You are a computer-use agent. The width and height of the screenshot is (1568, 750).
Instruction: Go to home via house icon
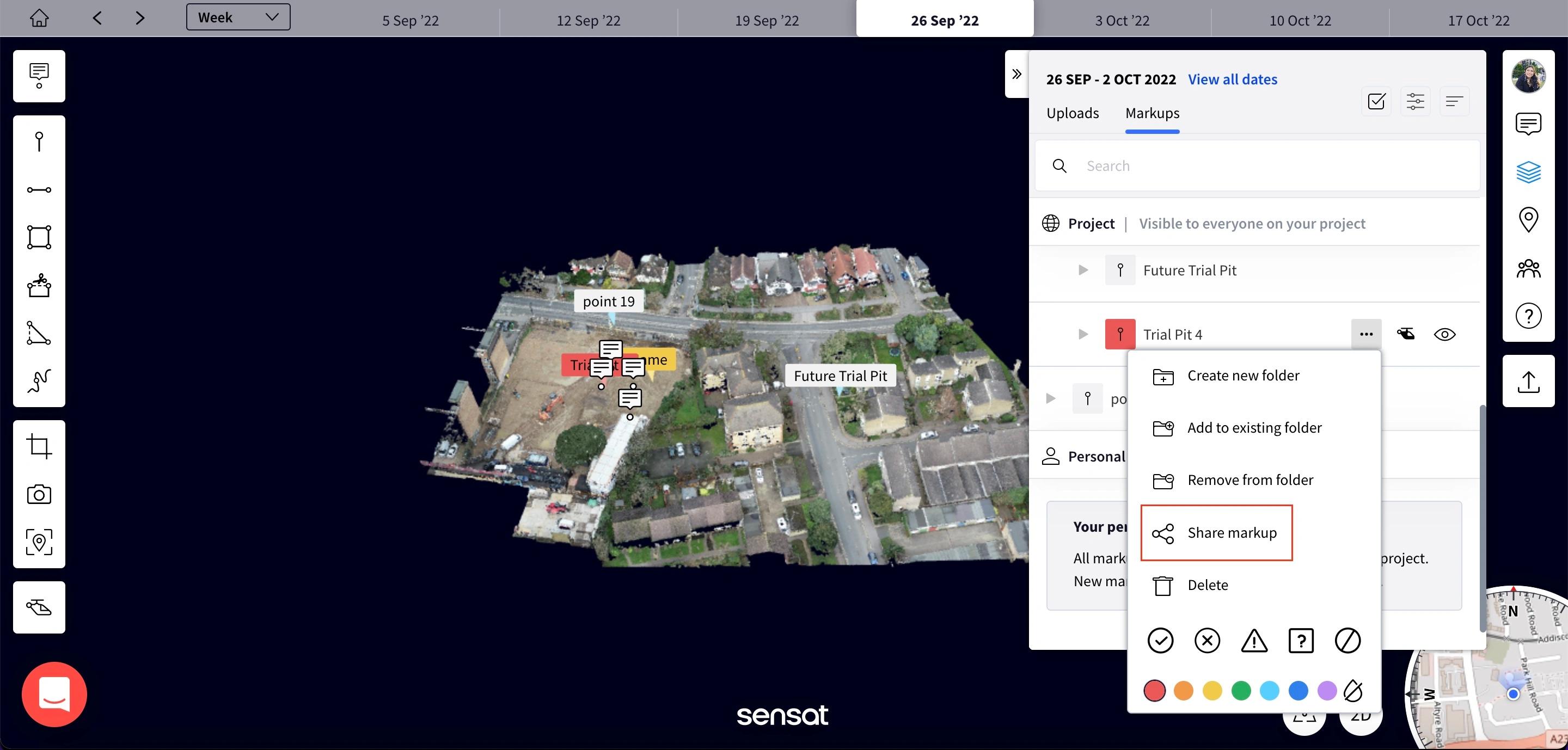(x=39, y=19)
